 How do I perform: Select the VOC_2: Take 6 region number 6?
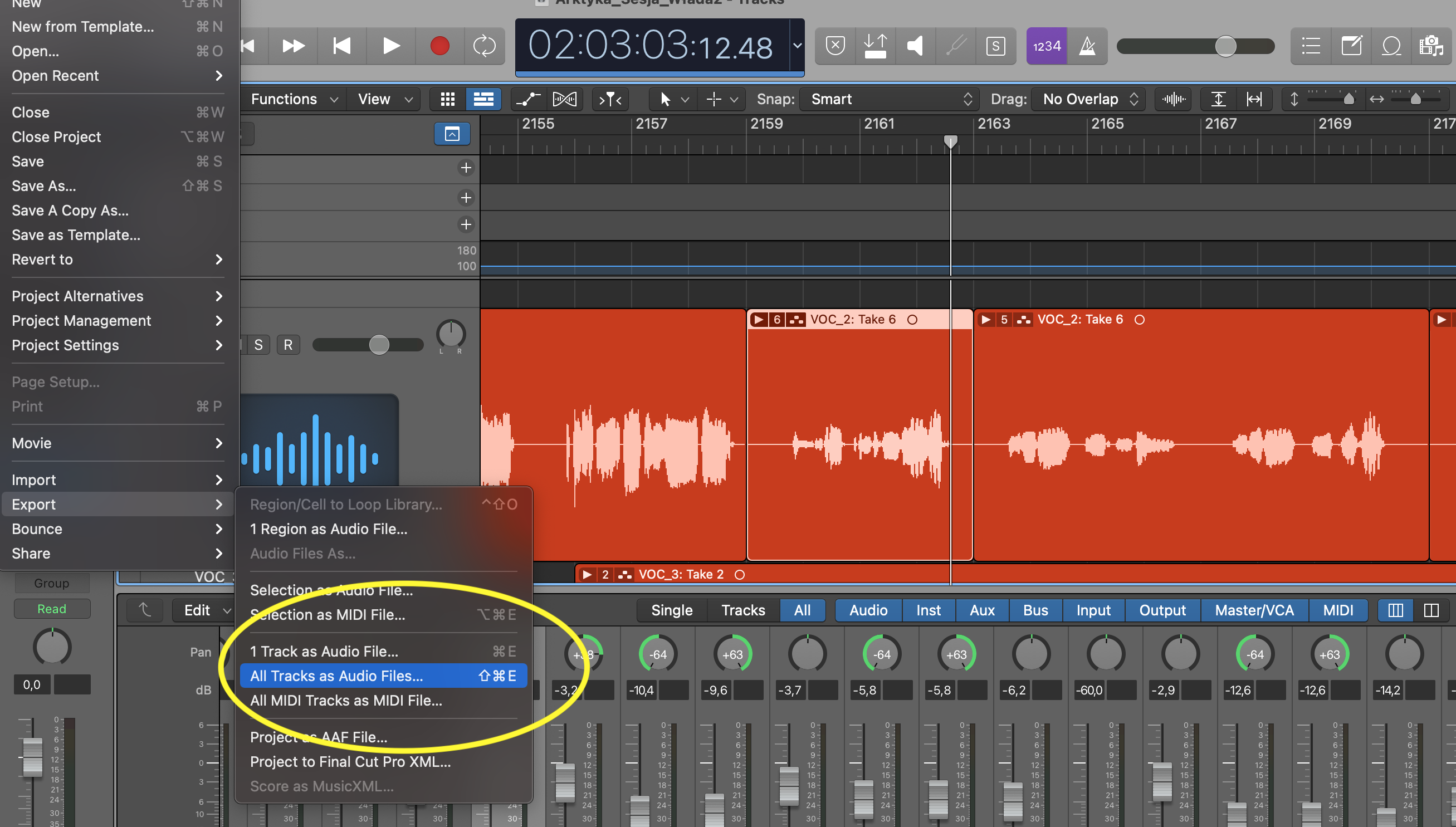pos(859,434)
